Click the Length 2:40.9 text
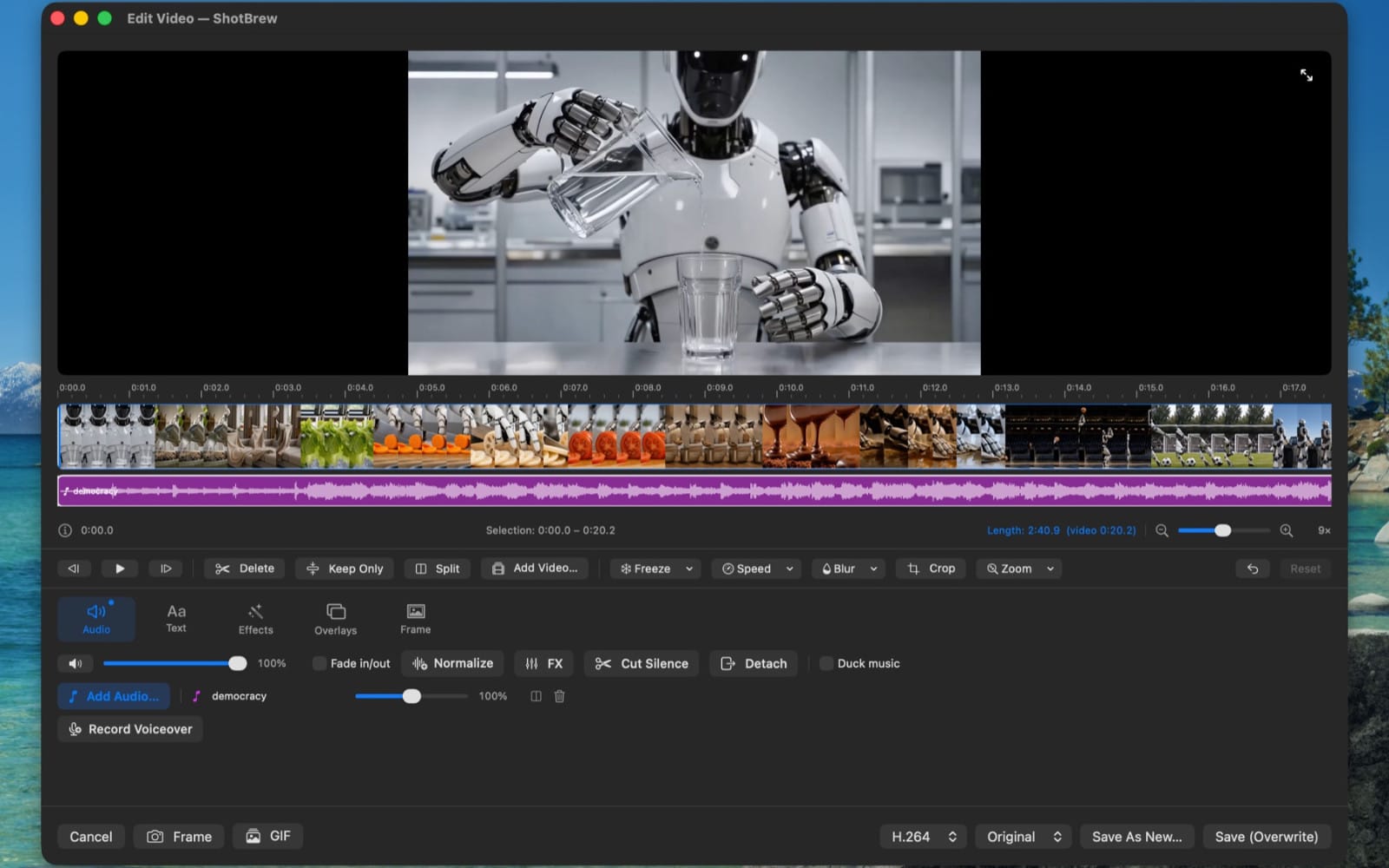The height and width of the screenshot is (868, 1389). point(1023,530)
